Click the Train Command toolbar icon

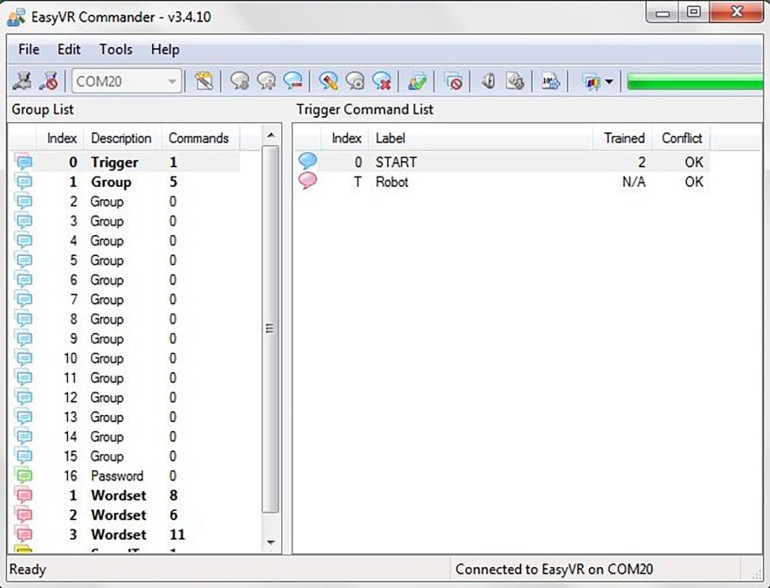(x=355, y=81)
